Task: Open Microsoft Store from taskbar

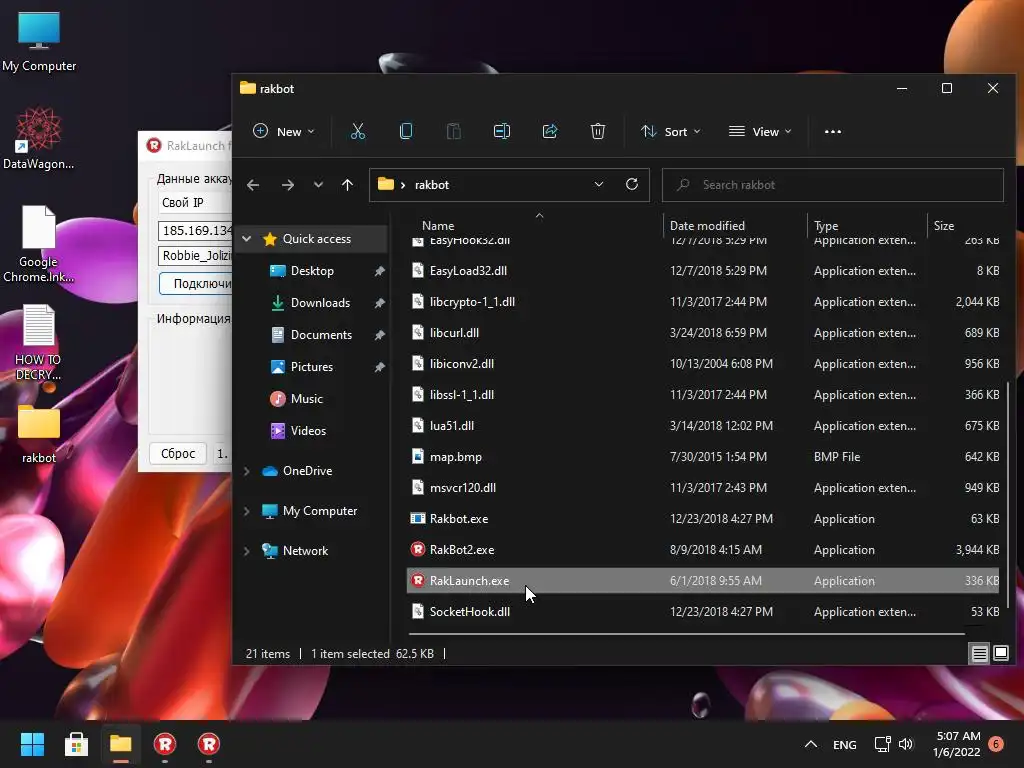Action: point(76,744)
